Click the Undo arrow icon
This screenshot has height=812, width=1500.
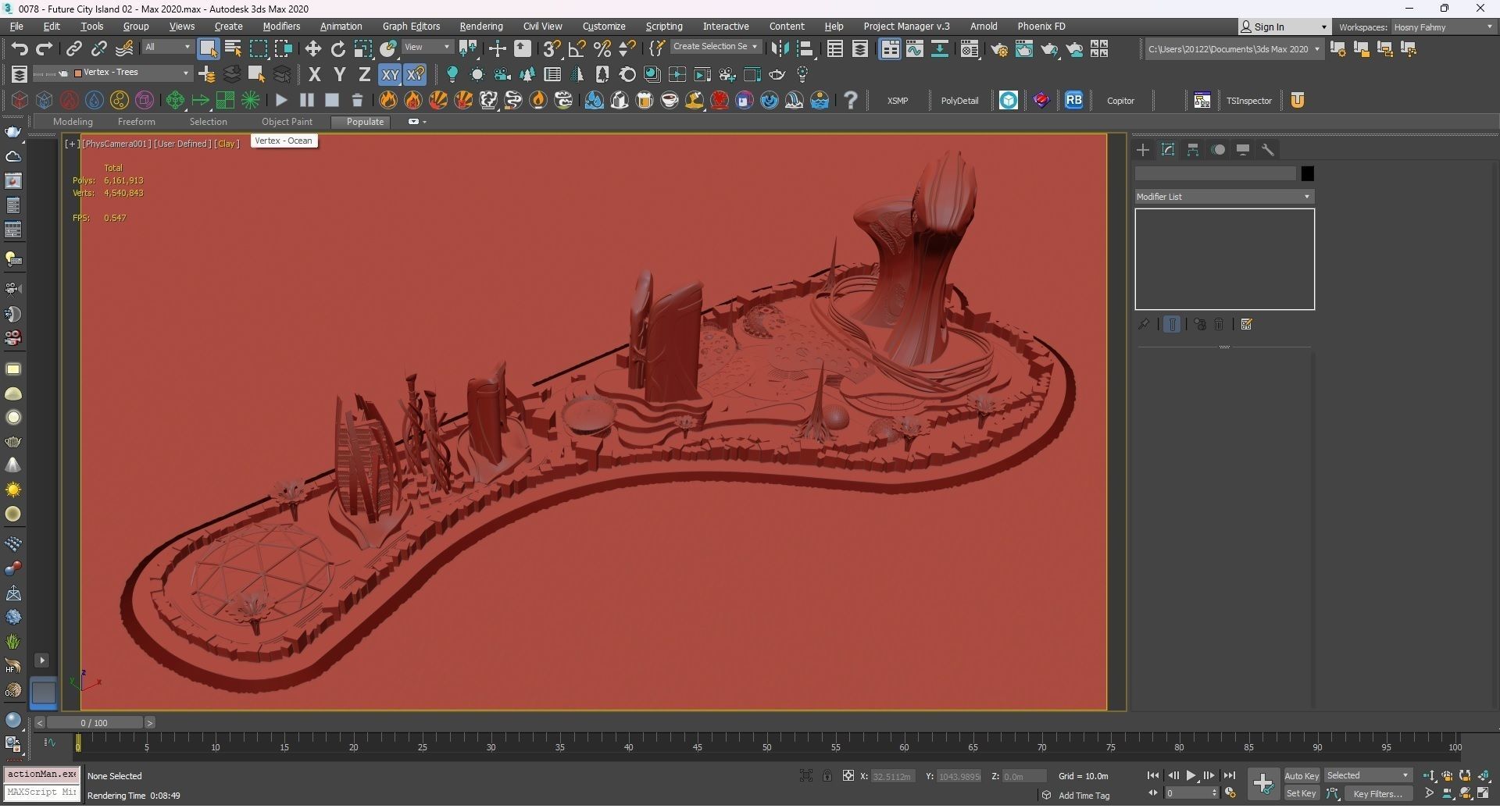tap(20, 49)
